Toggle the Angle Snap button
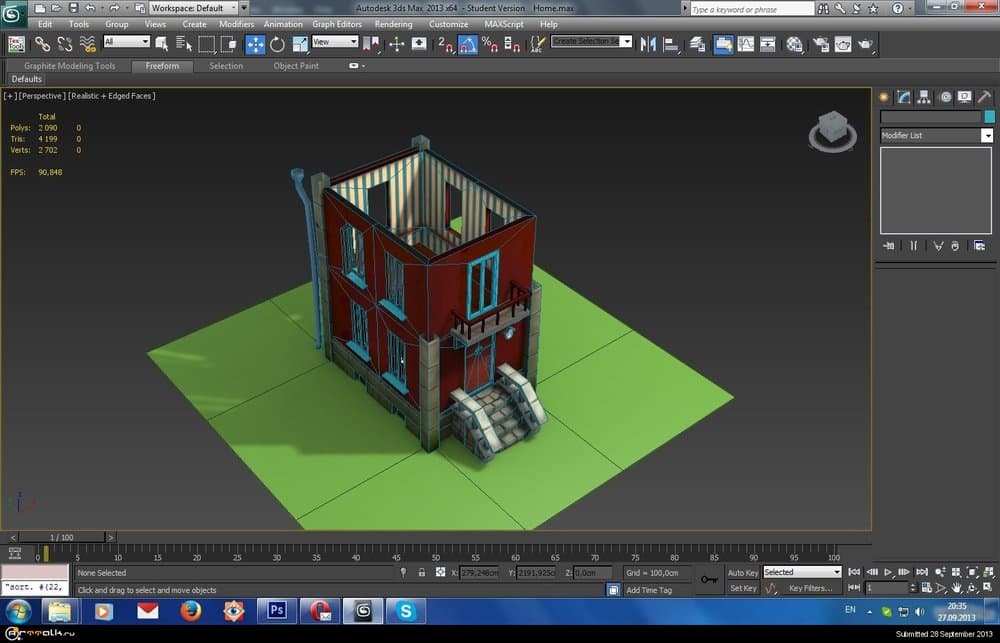Screen dimensions: 1000x643 468,44
